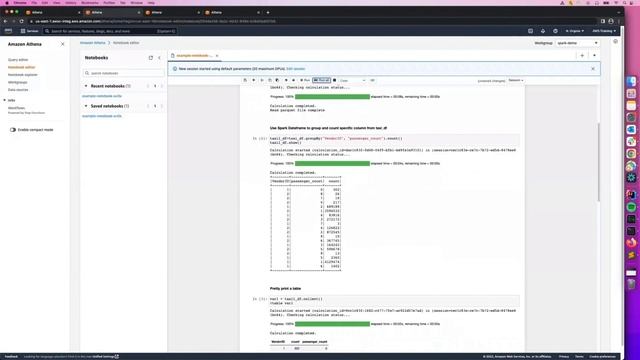The image size is (640, 360).
Task: Toggle Enable compact mode
Action: [13, 130]
